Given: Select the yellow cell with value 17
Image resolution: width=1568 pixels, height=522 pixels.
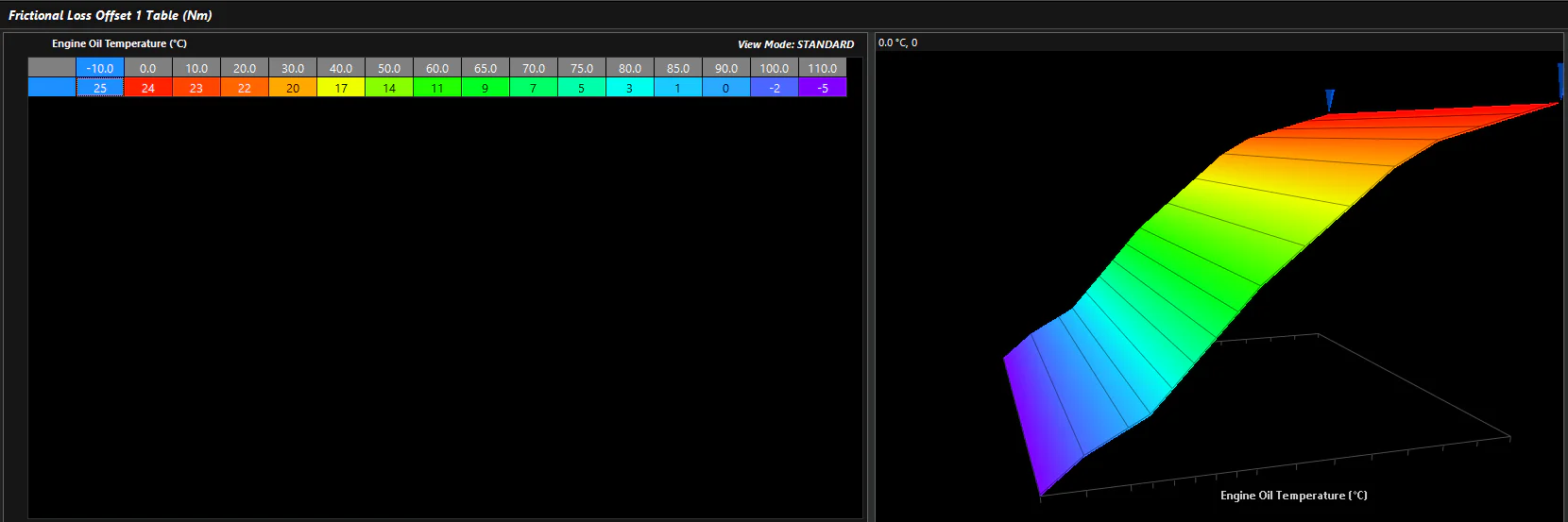Looking at the screenshot, I should click(341, 88).
